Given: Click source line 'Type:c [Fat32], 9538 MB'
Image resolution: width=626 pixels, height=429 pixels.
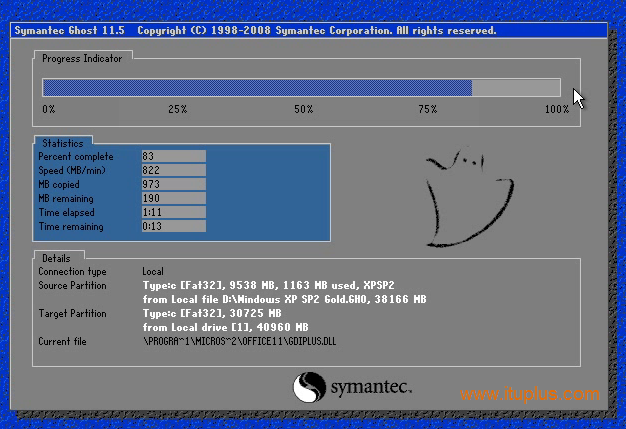Looking at the screenshot, I should pyautogui.click(x=268, y=285).
